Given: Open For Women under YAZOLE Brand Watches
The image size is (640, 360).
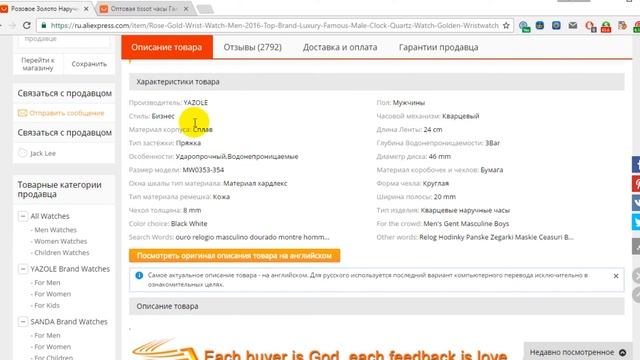Looking at the screenshot, I should coord(53,294).
